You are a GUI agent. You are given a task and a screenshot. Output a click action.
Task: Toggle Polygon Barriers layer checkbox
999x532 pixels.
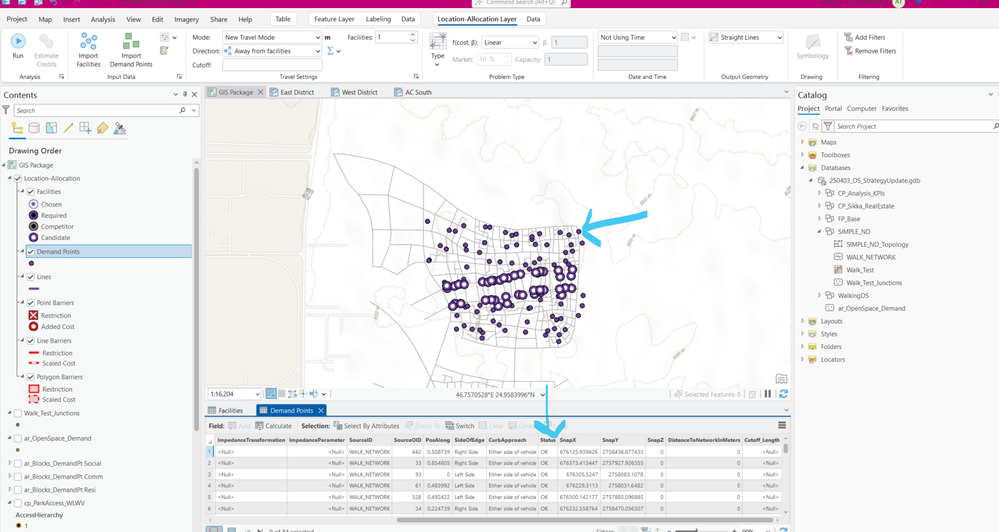[31, 377]
